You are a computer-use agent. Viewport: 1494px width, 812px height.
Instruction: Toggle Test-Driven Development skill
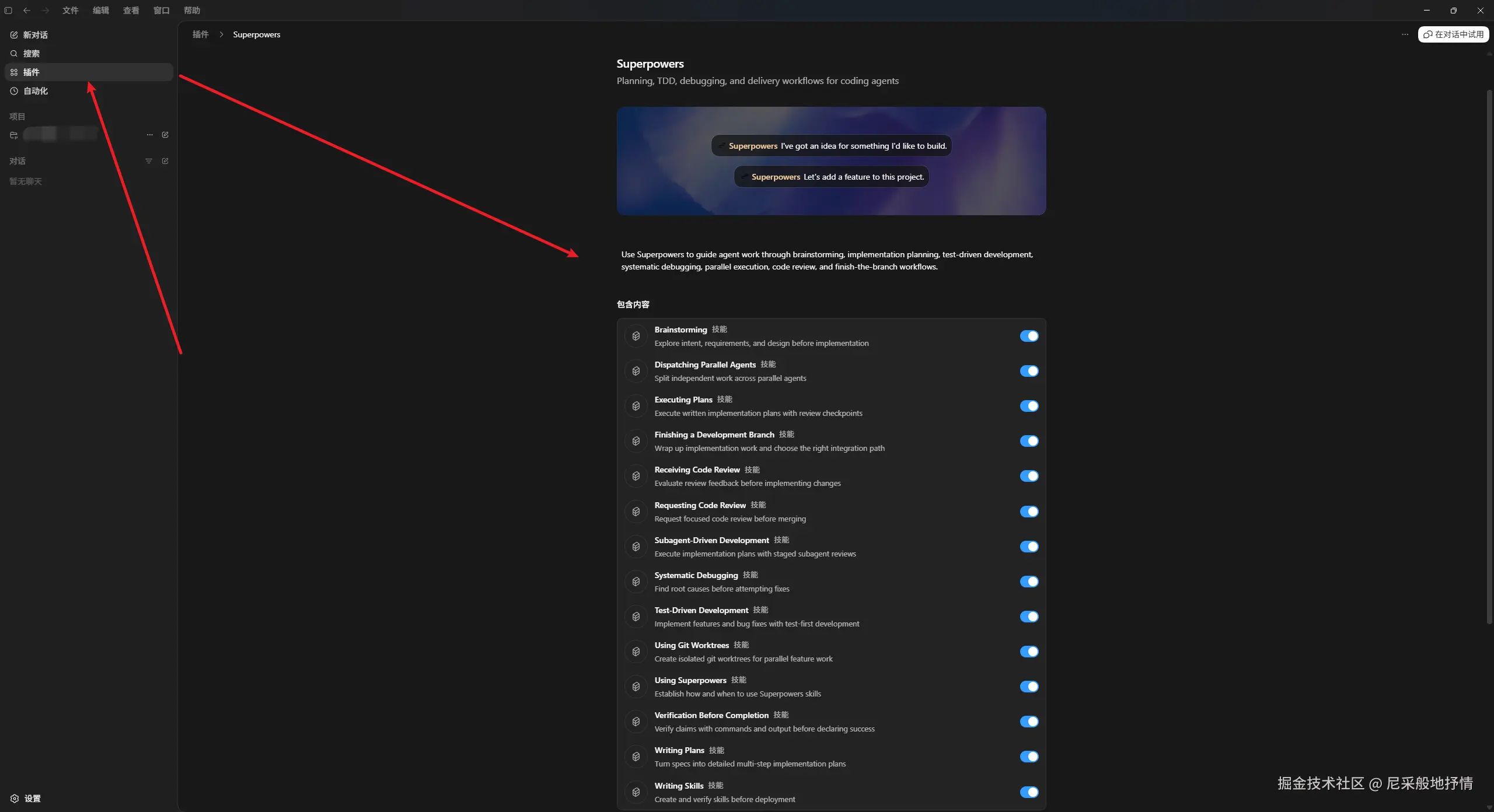tap(1029, 617)
